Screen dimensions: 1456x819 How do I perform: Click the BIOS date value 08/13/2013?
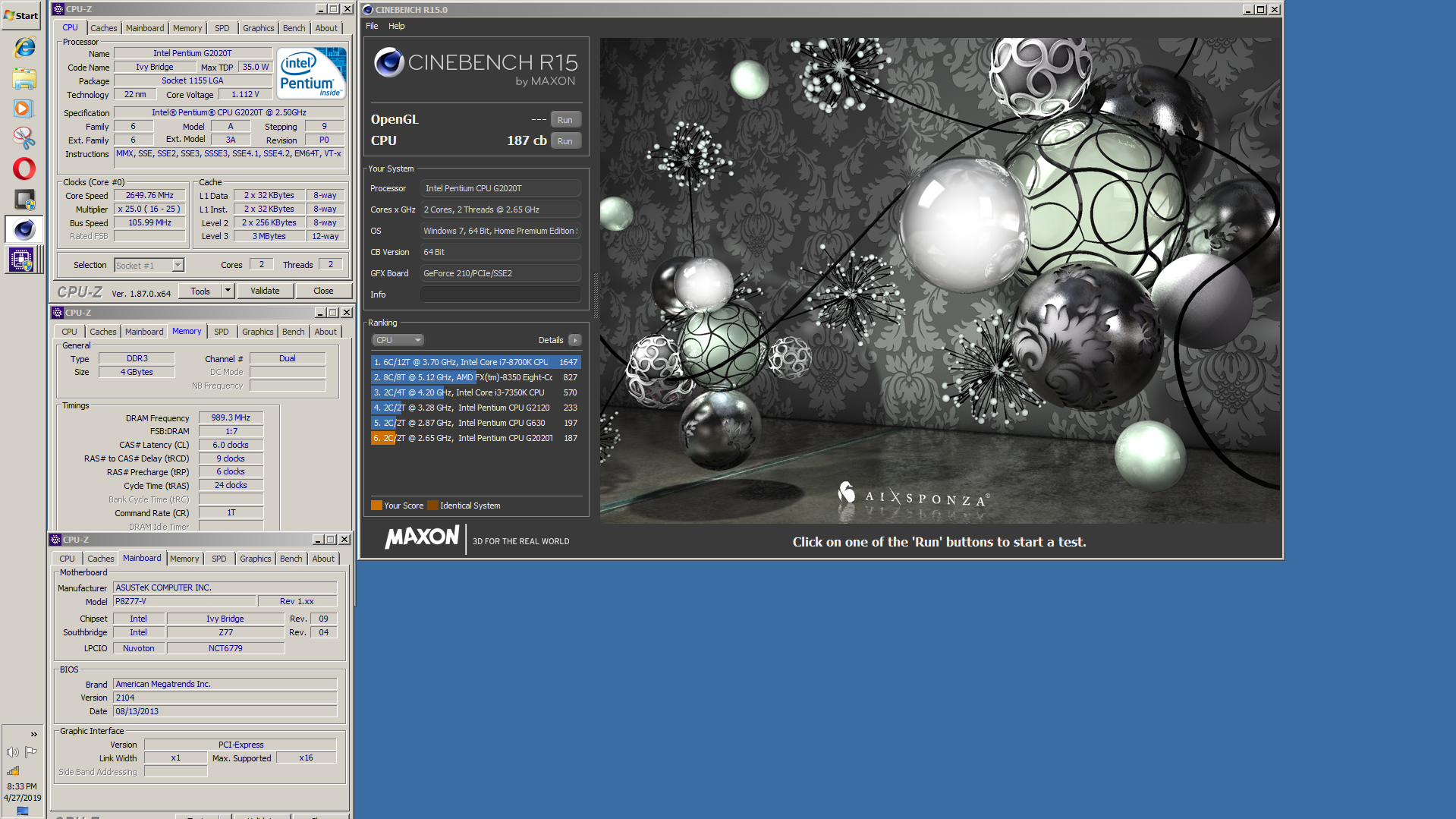225,711
